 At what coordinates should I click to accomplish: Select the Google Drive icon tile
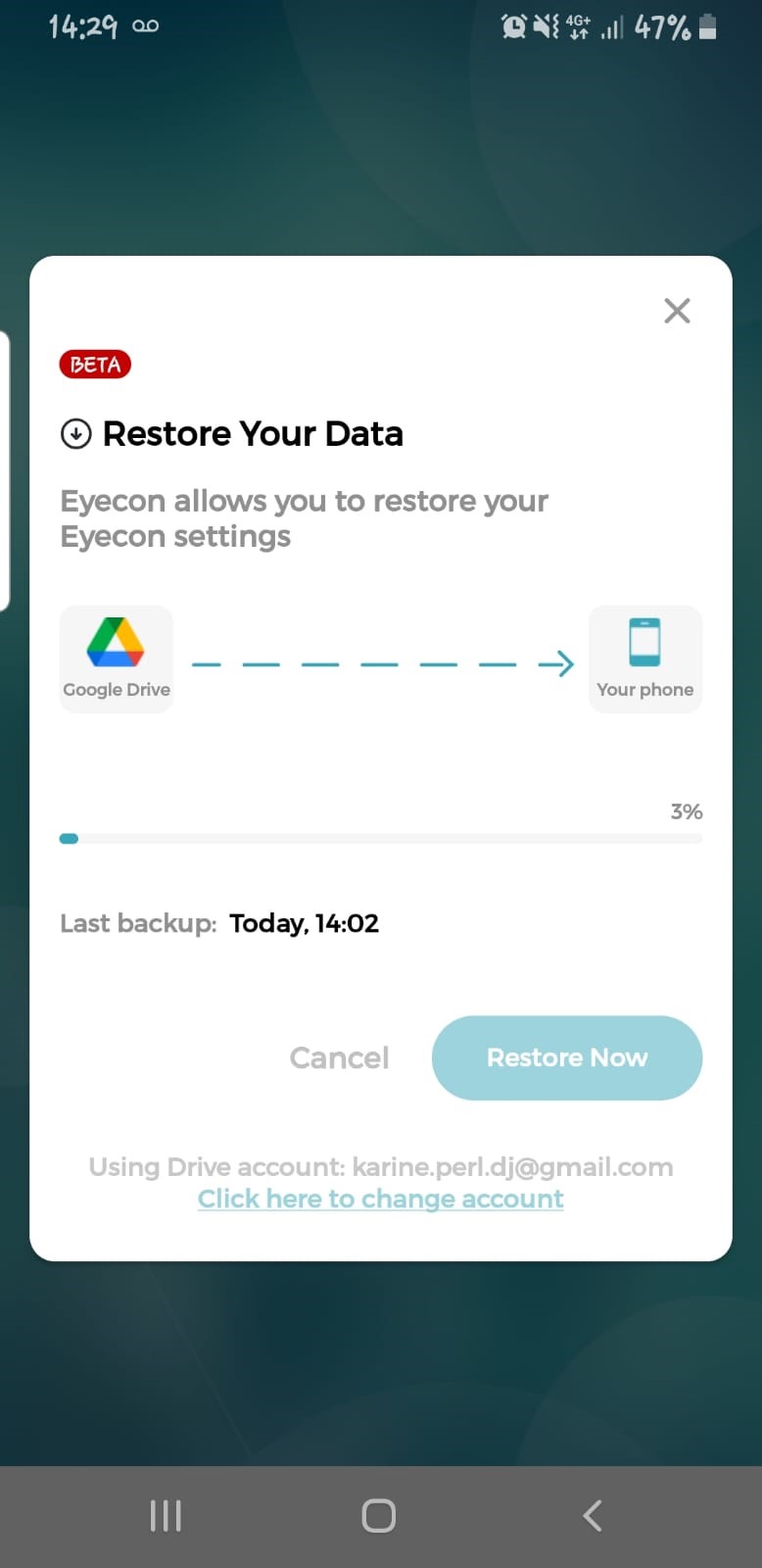(117, 659)
